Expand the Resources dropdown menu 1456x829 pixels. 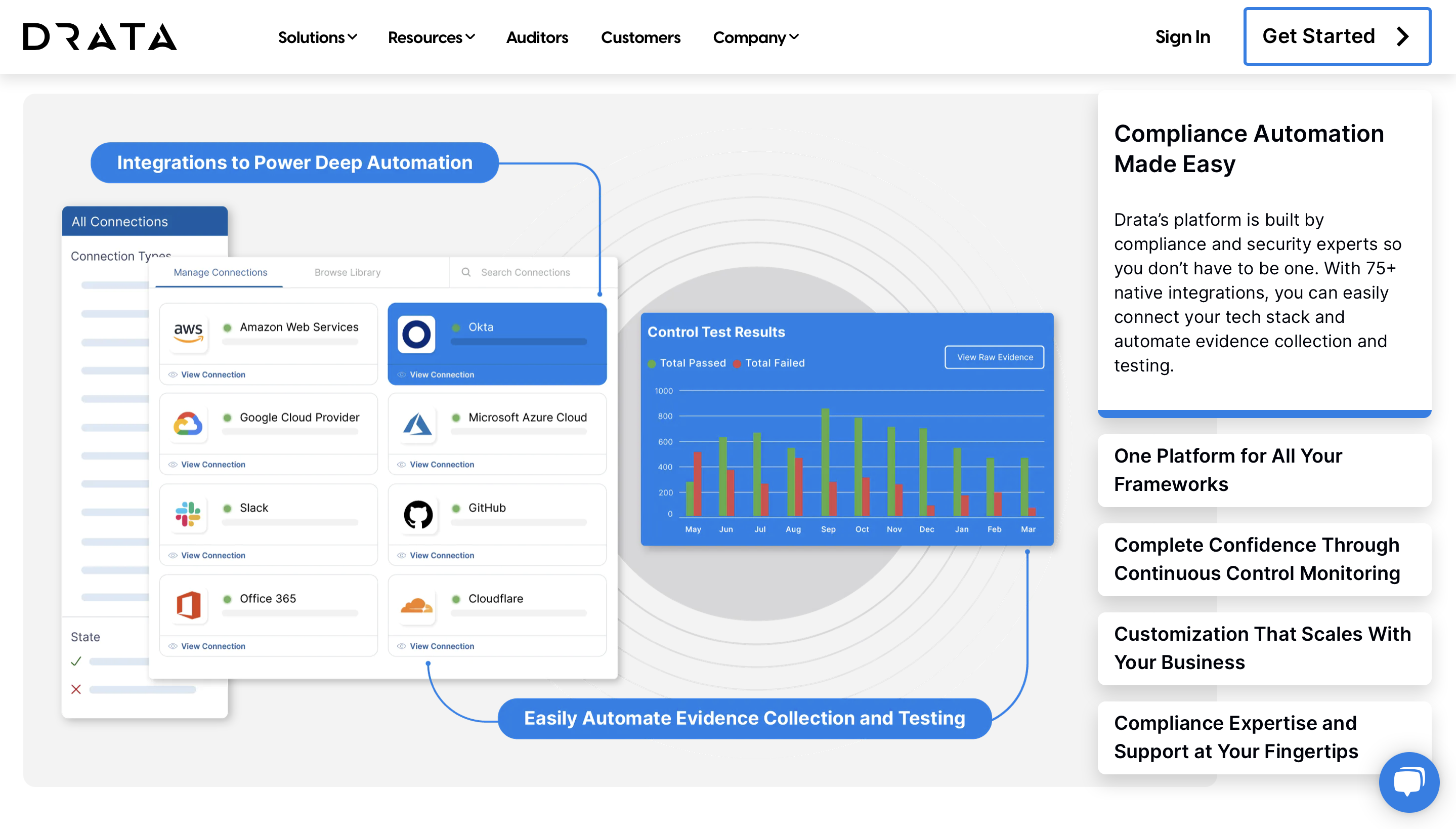point(431,37)
